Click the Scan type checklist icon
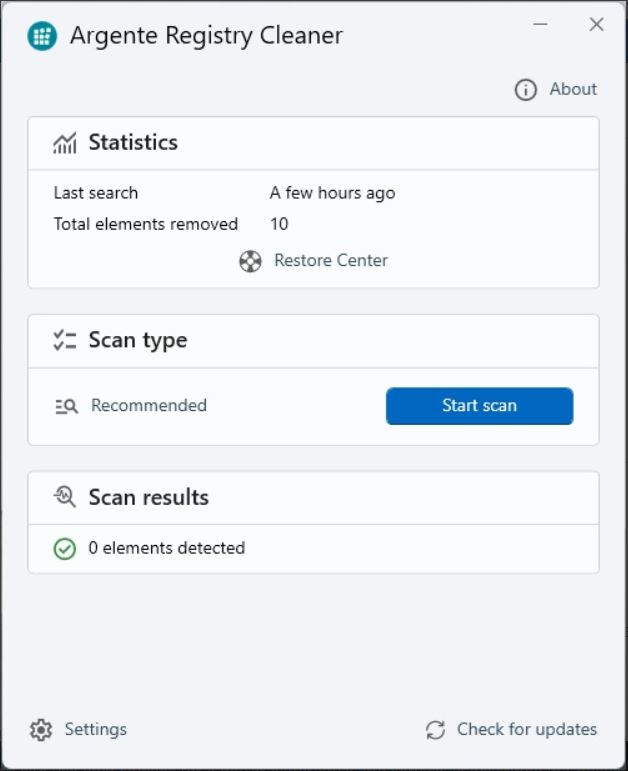The image size is (628, 771). pos(65,340)
